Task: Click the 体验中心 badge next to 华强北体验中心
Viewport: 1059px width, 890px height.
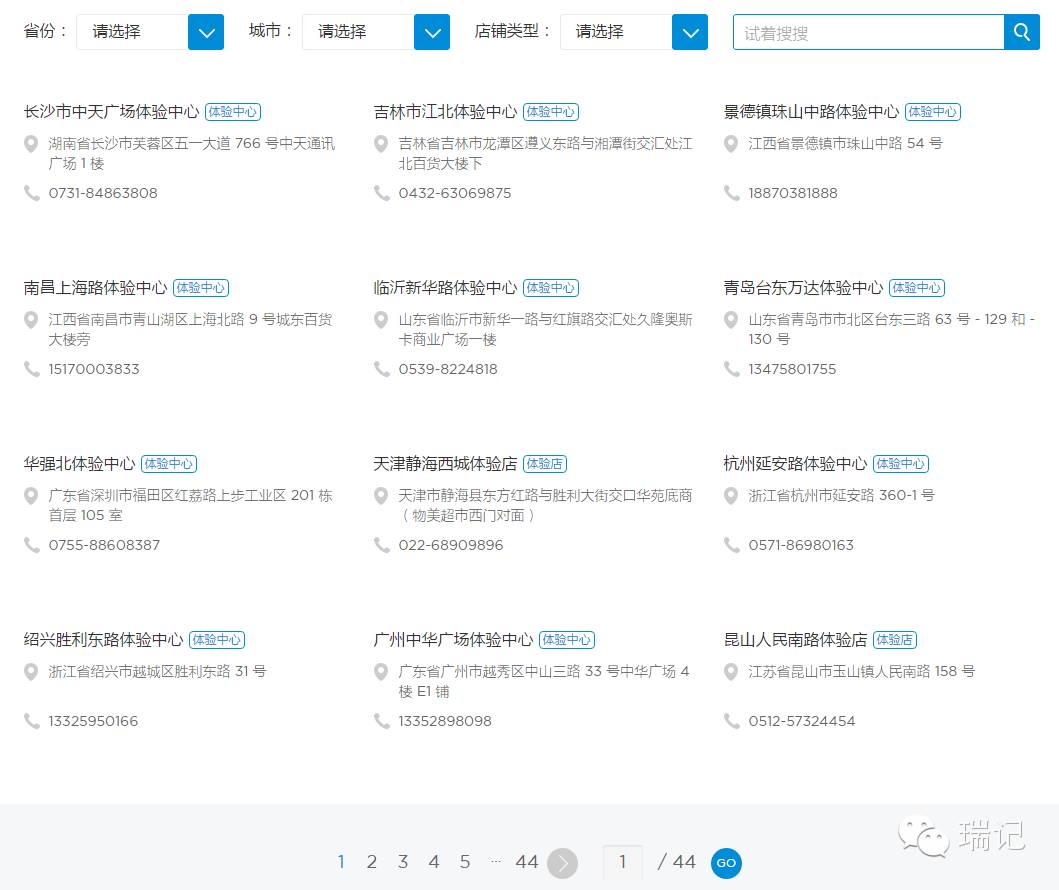Action: tap(168, 463)
